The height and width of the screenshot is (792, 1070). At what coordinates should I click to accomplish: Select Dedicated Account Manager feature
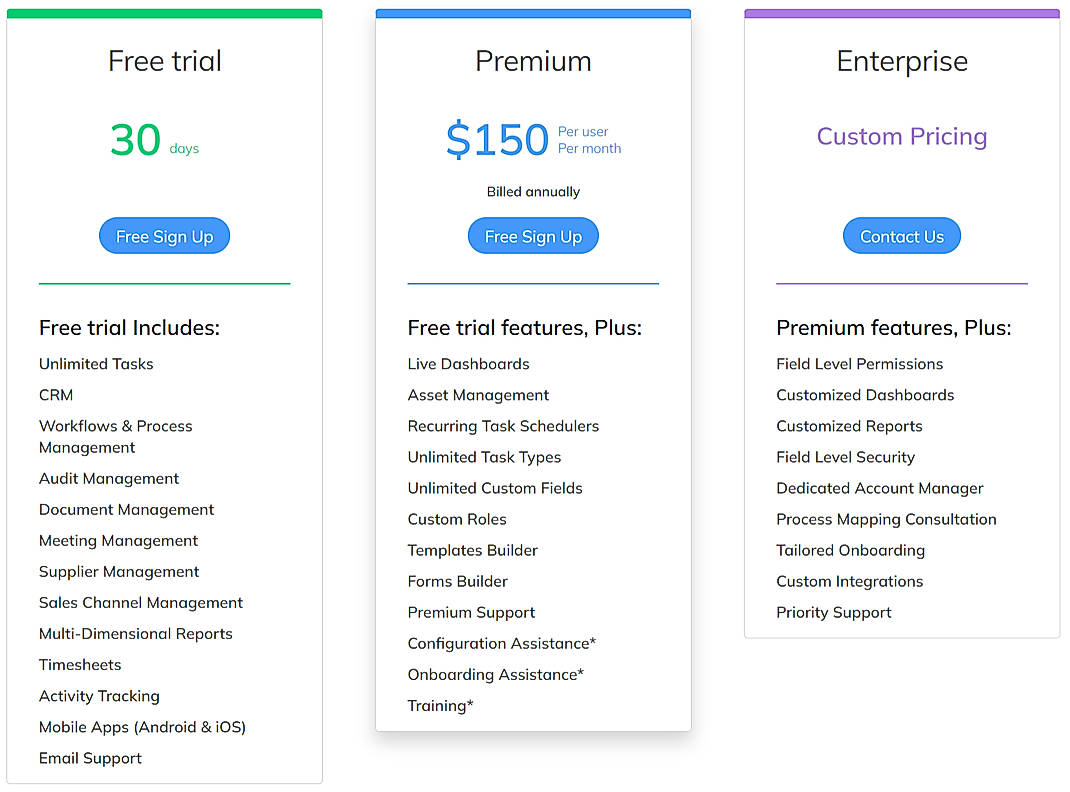880,488
